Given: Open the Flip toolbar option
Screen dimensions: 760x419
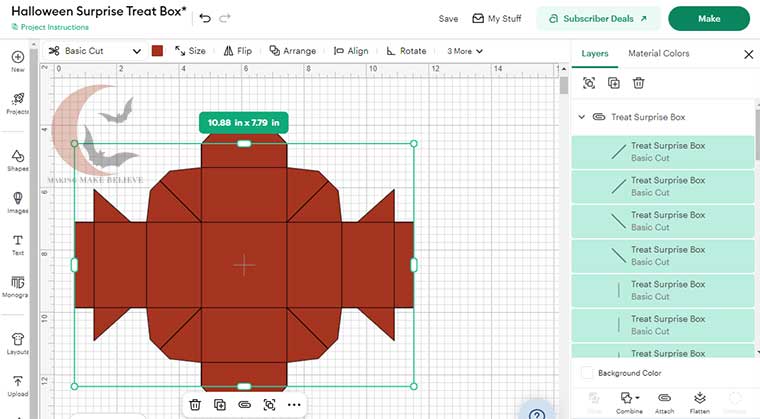Looking at the screenshot, I should click(x=238, y=50).
